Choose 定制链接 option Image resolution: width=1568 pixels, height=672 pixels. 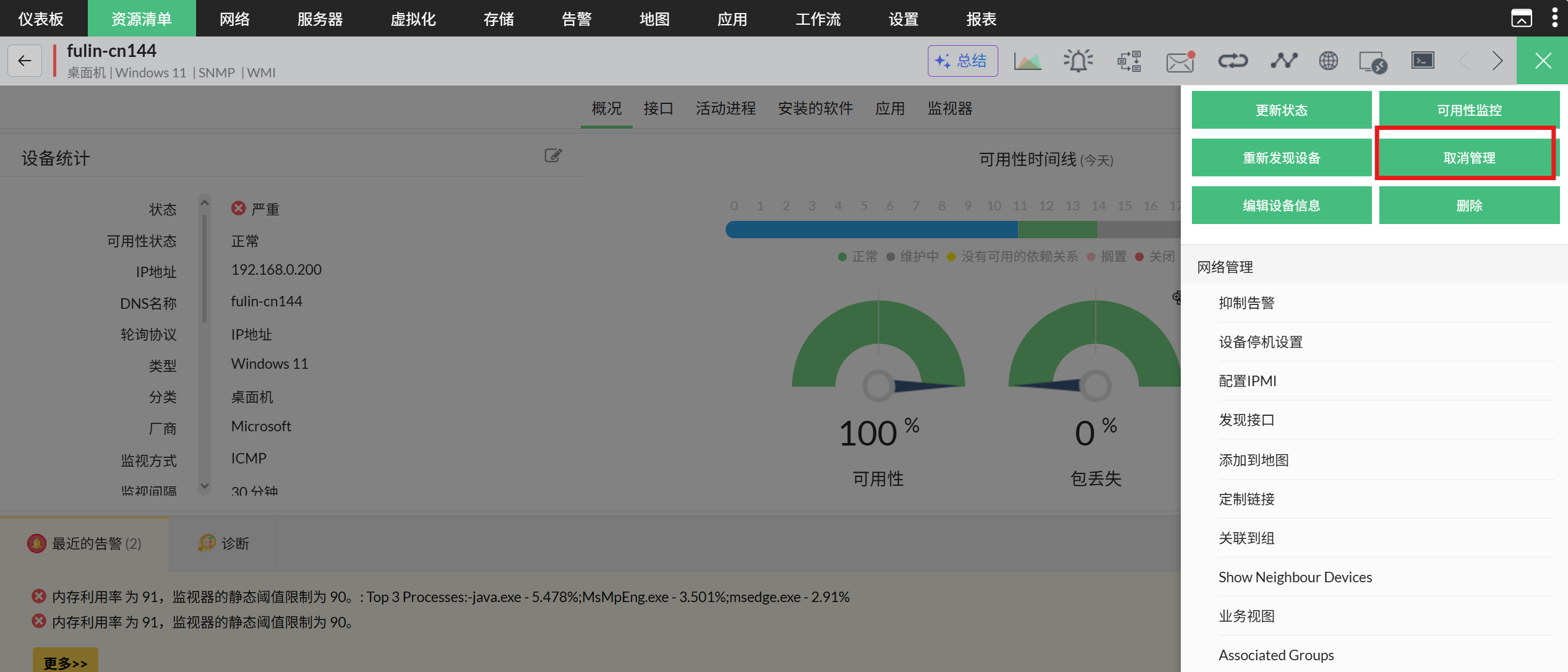pyautogui.click(x=1386, y=499)
